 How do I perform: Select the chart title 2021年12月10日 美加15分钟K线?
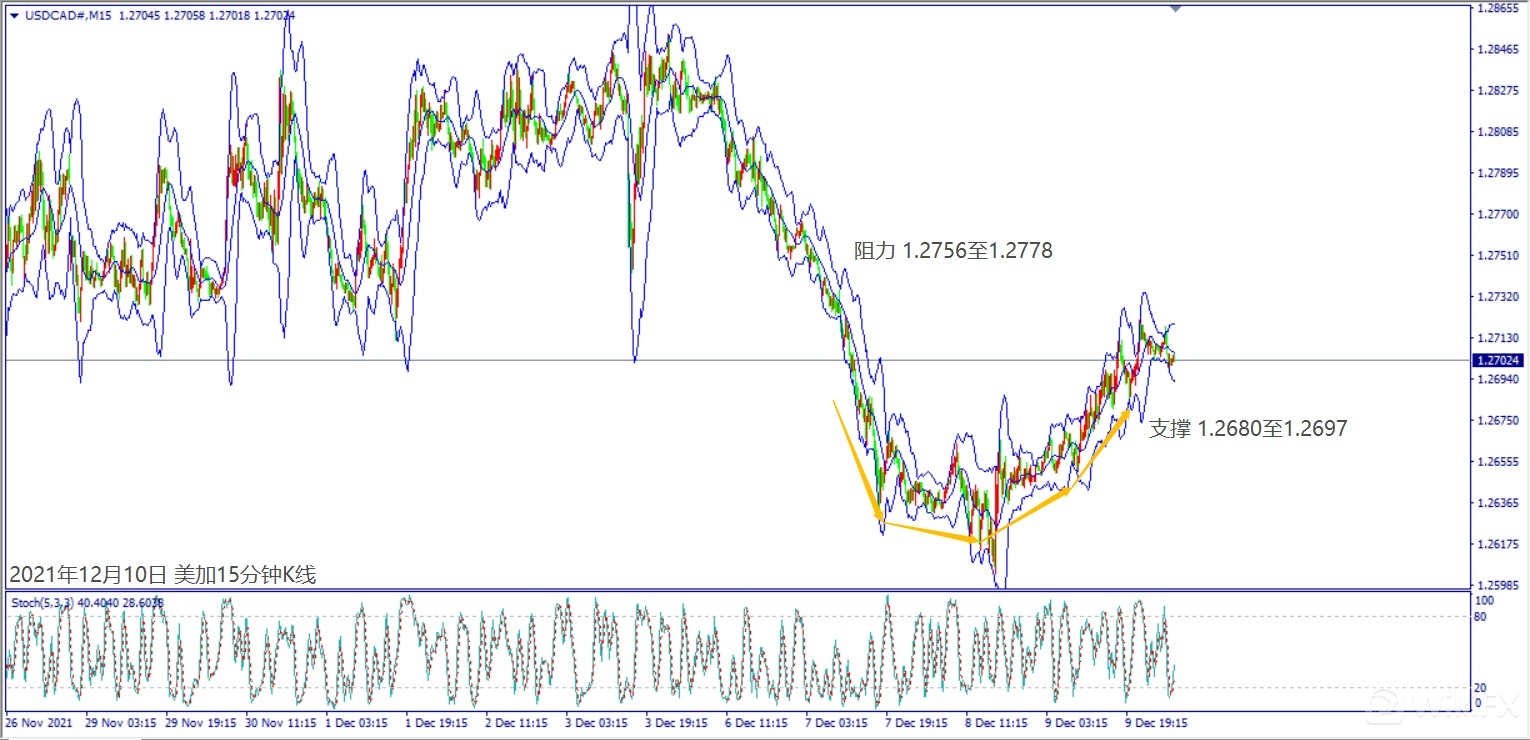tap(162, 575)
